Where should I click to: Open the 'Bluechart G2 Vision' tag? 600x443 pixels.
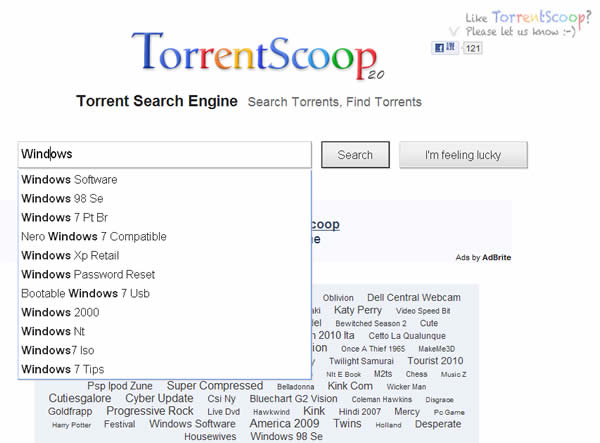click(293, 399)
